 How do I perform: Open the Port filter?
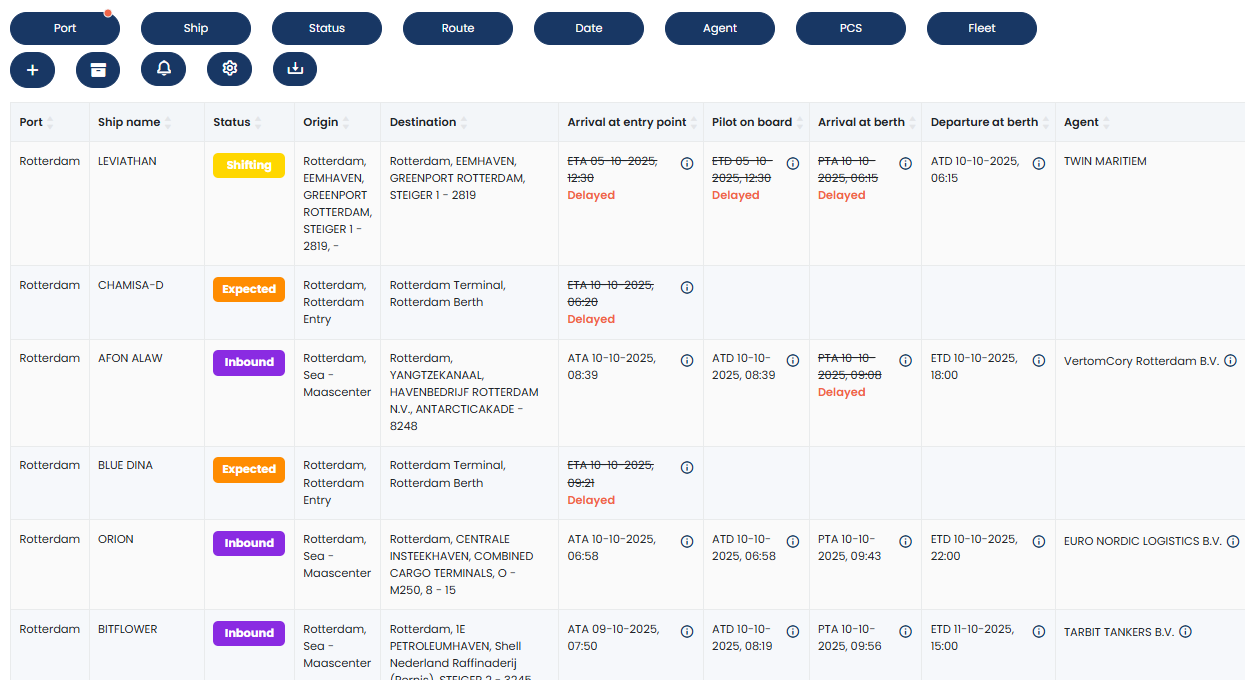click(x=65, y=28)
